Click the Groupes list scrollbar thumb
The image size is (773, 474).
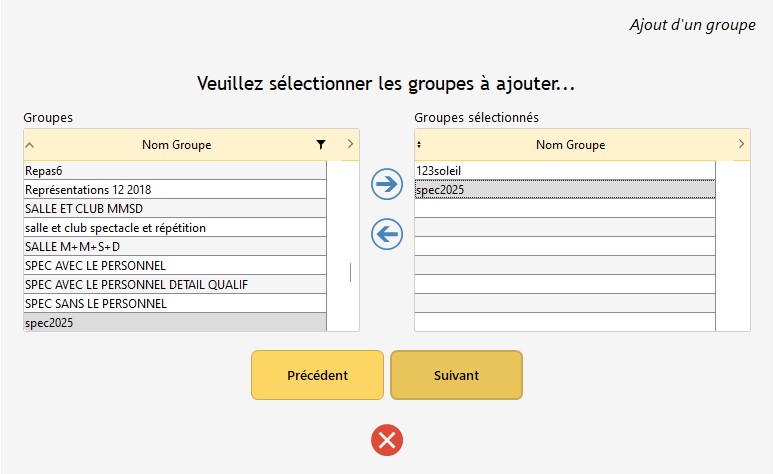(x=350, y=272)
